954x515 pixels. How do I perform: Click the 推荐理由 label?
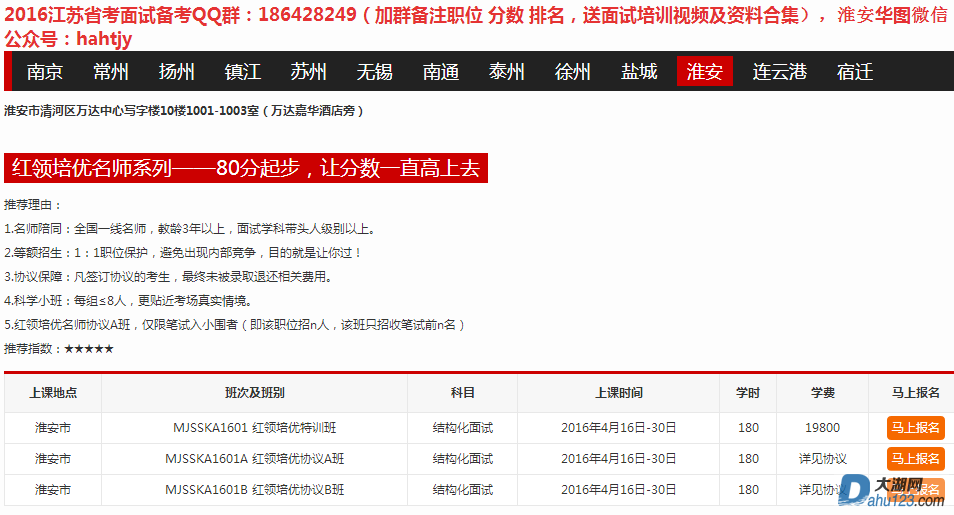[33, 205]
